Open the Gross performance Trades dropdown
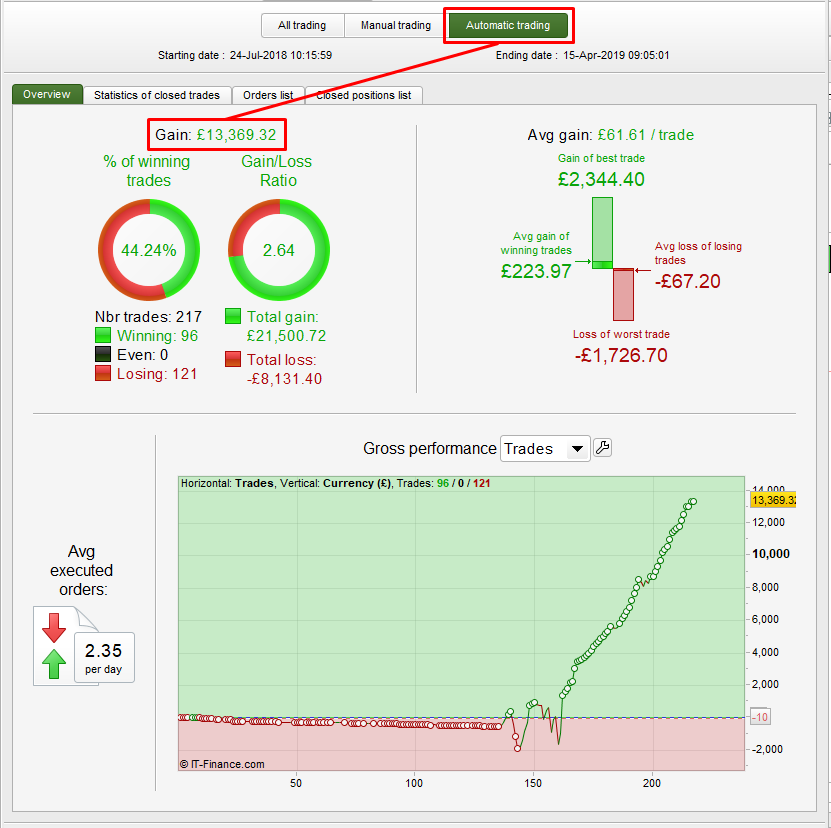The height and width of the screenshot is (828, 831). pos(545,449)
